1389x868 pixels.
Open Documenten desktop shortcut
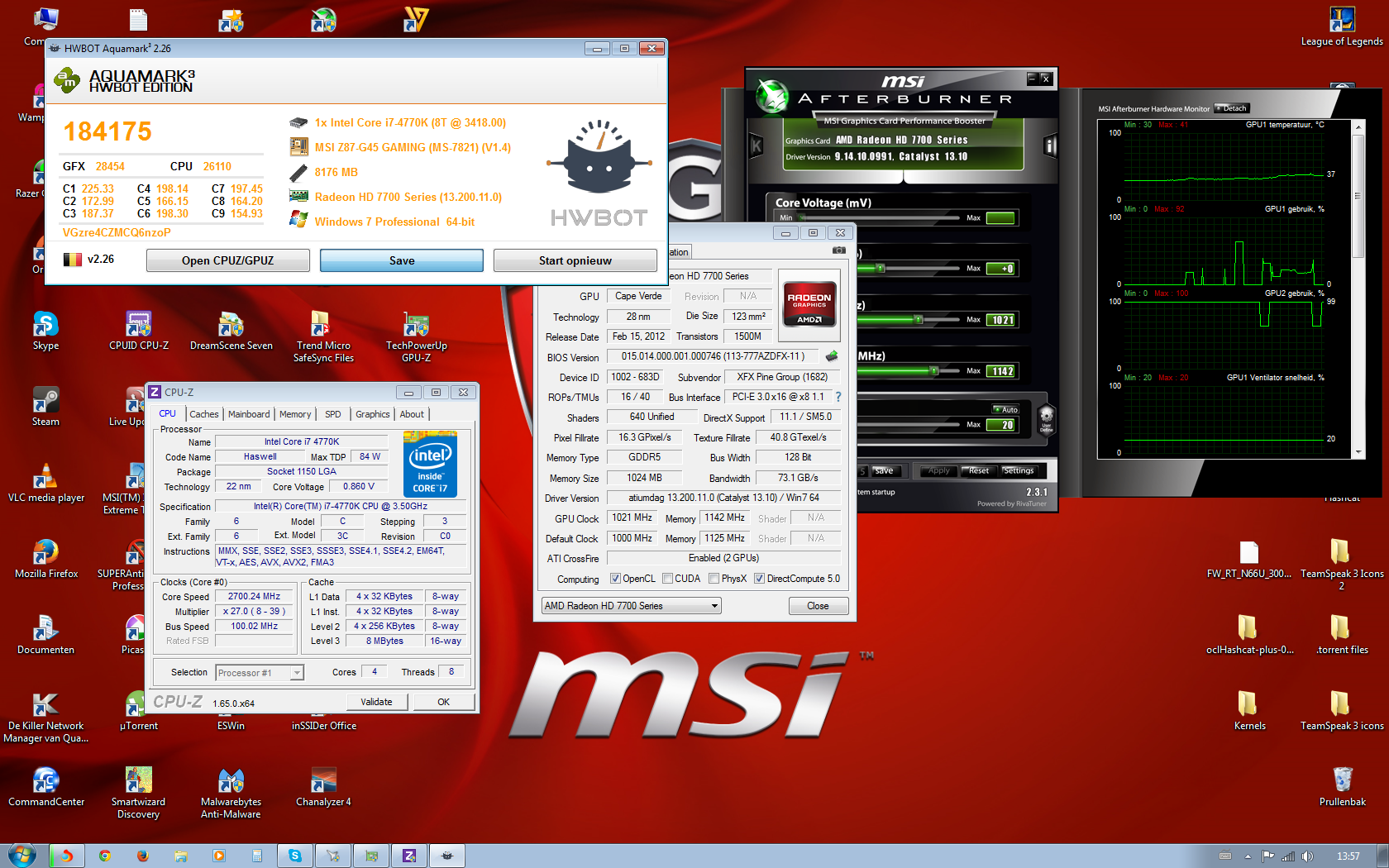pos(45,635)
